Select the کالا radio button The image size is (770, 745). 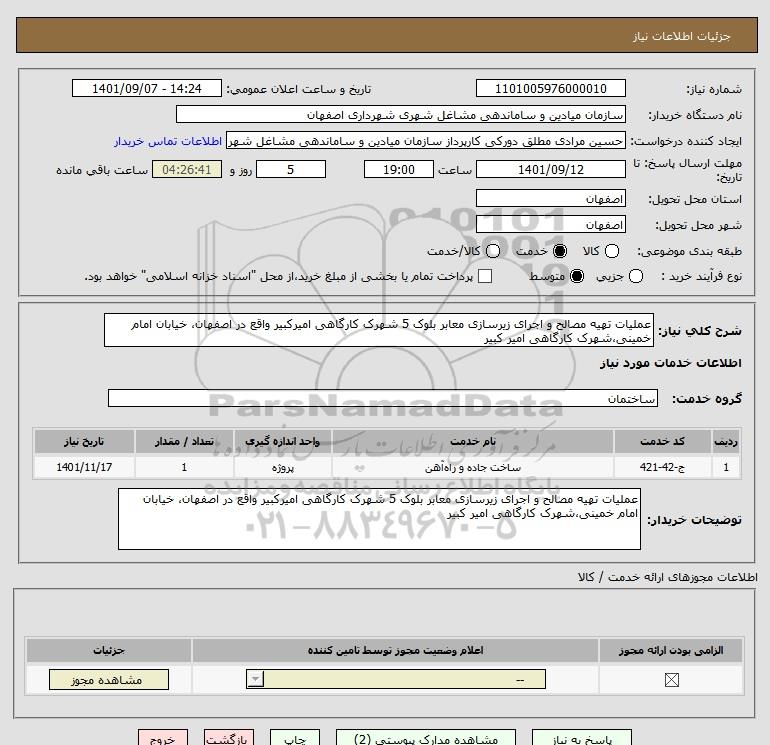(x=611, y=251)
